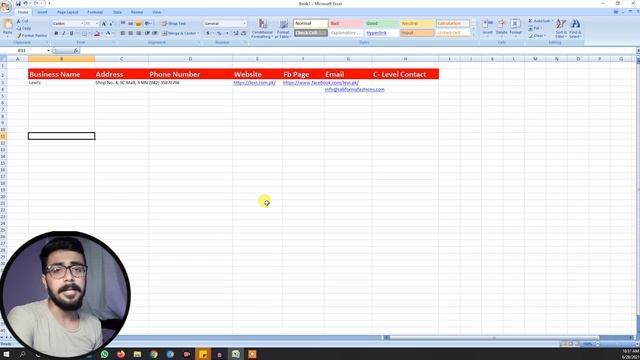The image size is (640, 360).
Task: Click the AutoSum sigma button
Action: click(539, 21)
